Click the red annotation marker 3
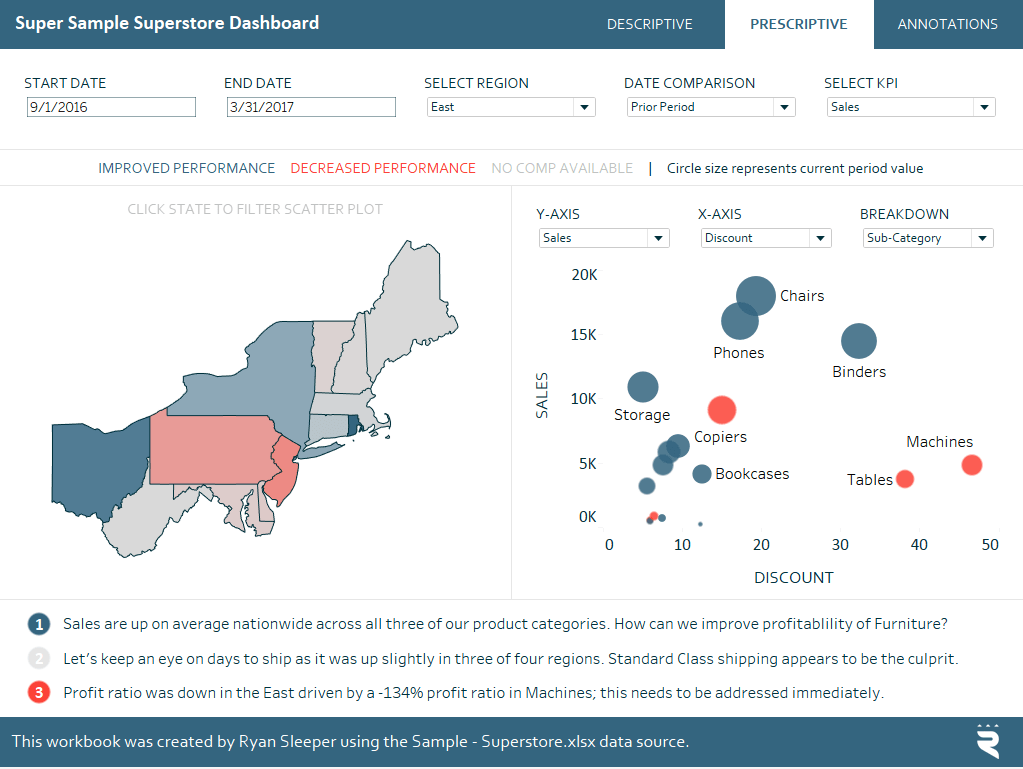Image resolution: width=1023 pixels, height=769 pixels. pos(37,692)
